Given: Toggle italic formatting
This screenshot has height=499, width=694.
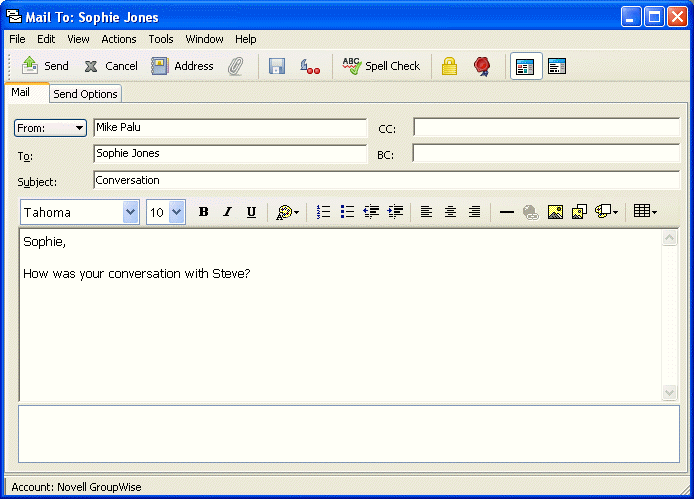Looking at the screenshot, I should (227, 212).
